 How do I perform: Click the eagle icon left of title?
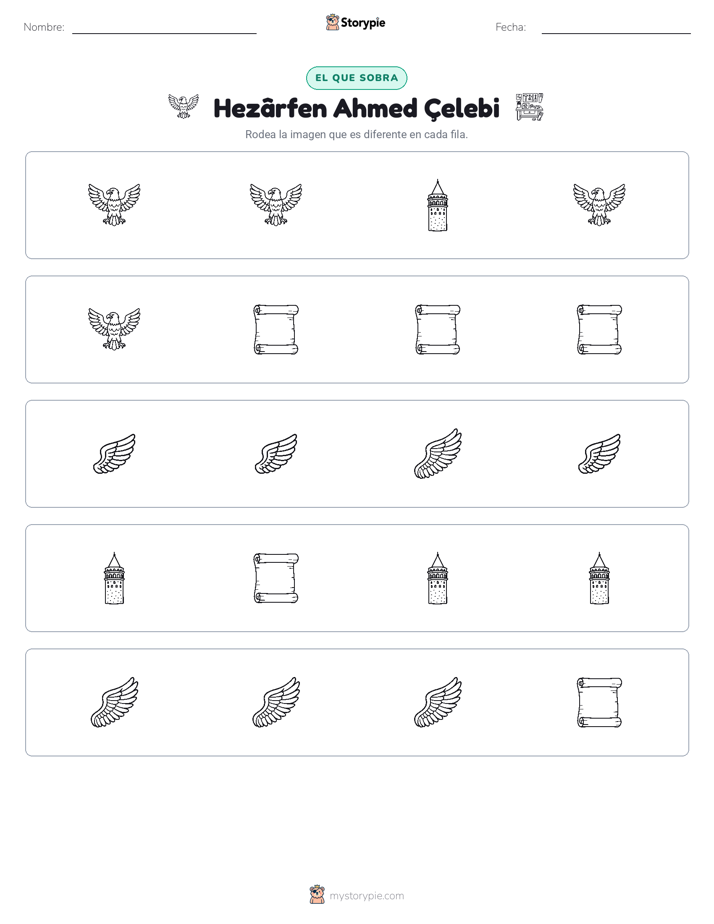pyautogui.click(x=183, y=106)
